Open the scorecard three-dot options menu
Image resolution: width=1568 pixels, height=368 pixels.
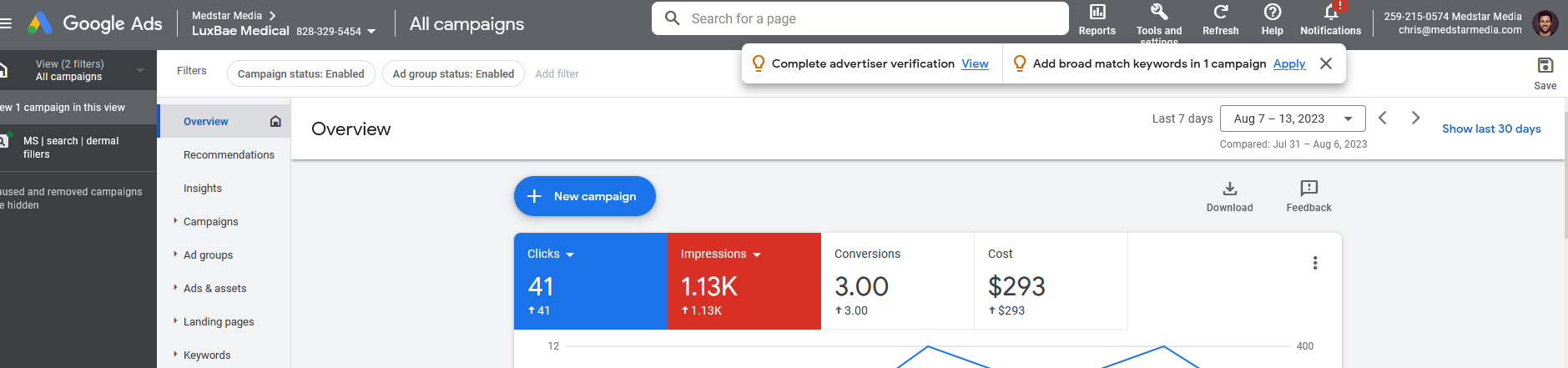tap(1315, 263)
